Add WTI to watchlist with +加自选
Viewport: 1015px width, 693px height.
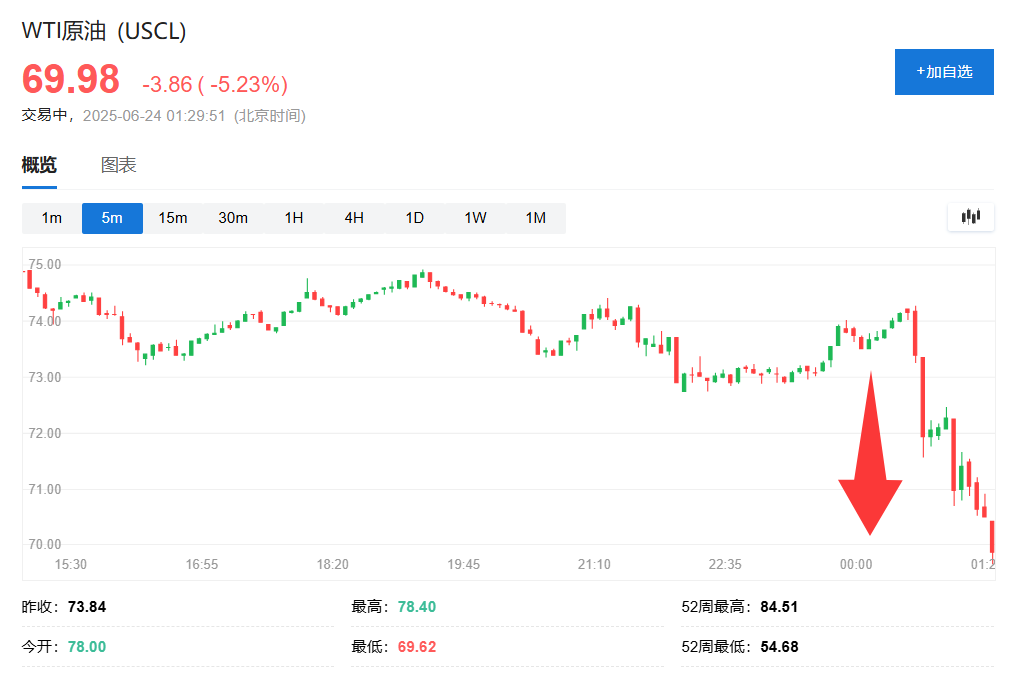tap(944, 72)
